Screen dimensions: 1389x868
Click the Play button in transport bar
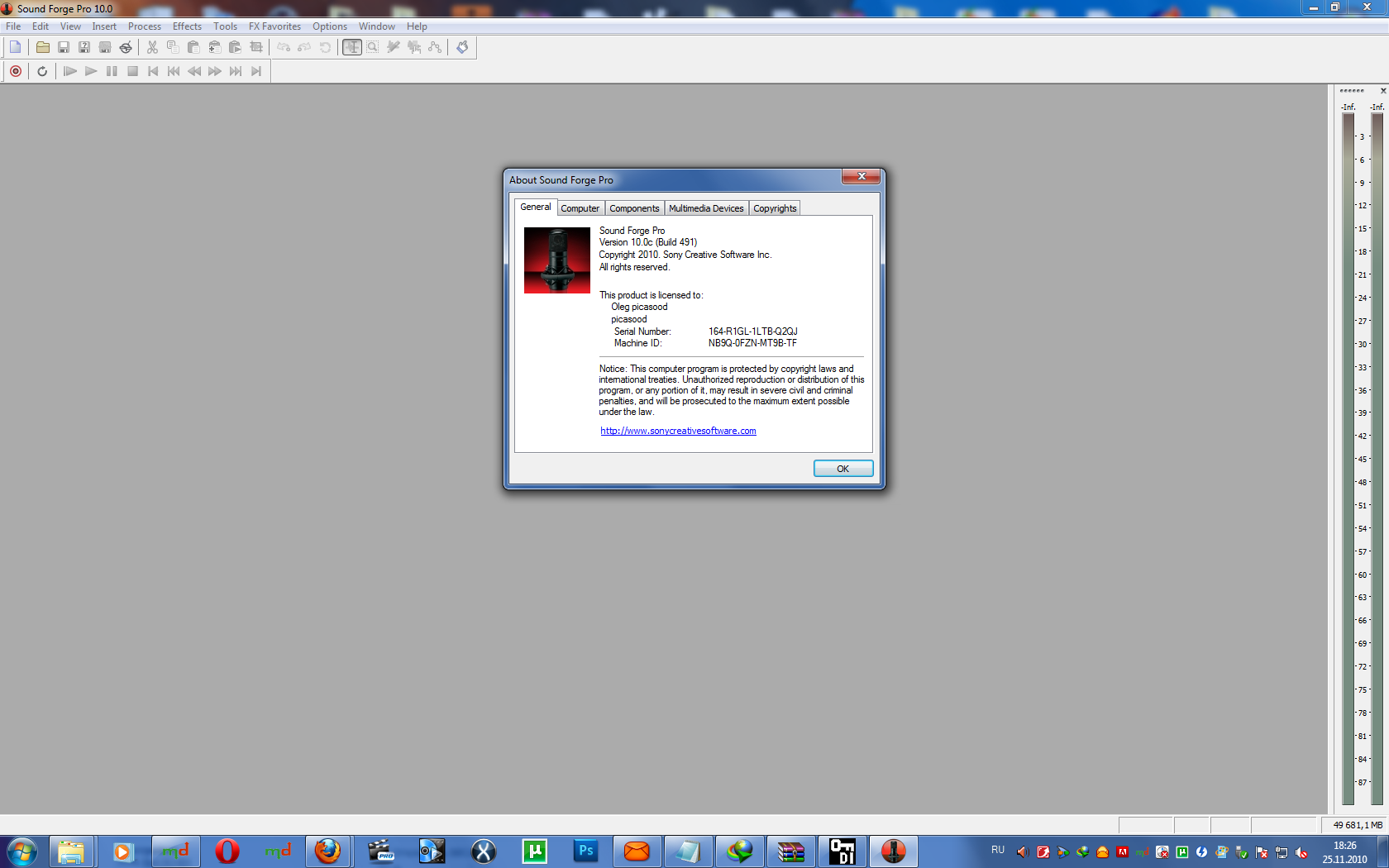91,71
